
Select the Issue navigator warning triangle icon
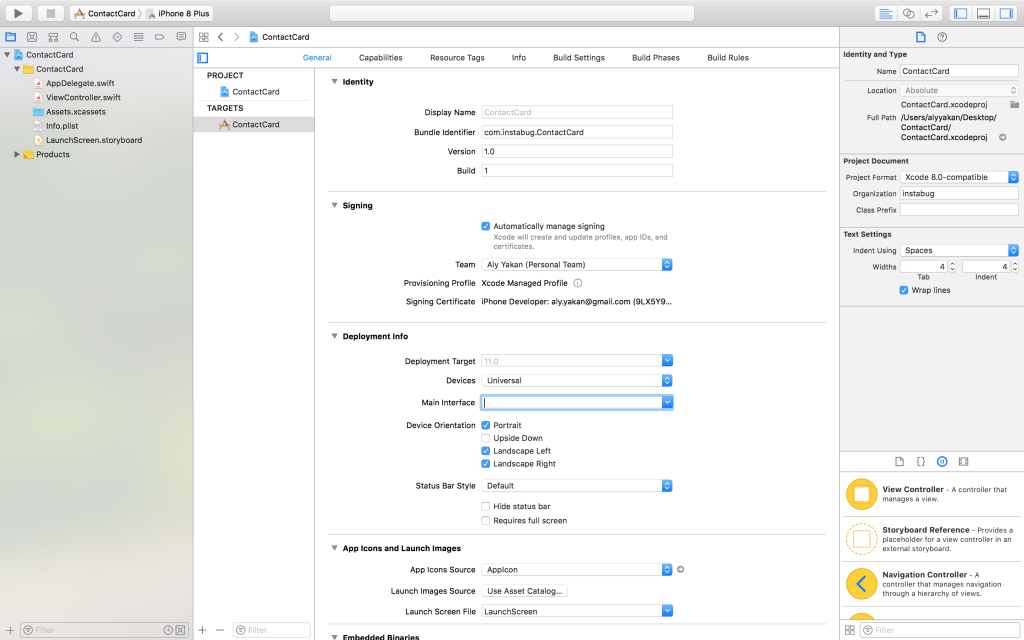(x=93, y=36)
